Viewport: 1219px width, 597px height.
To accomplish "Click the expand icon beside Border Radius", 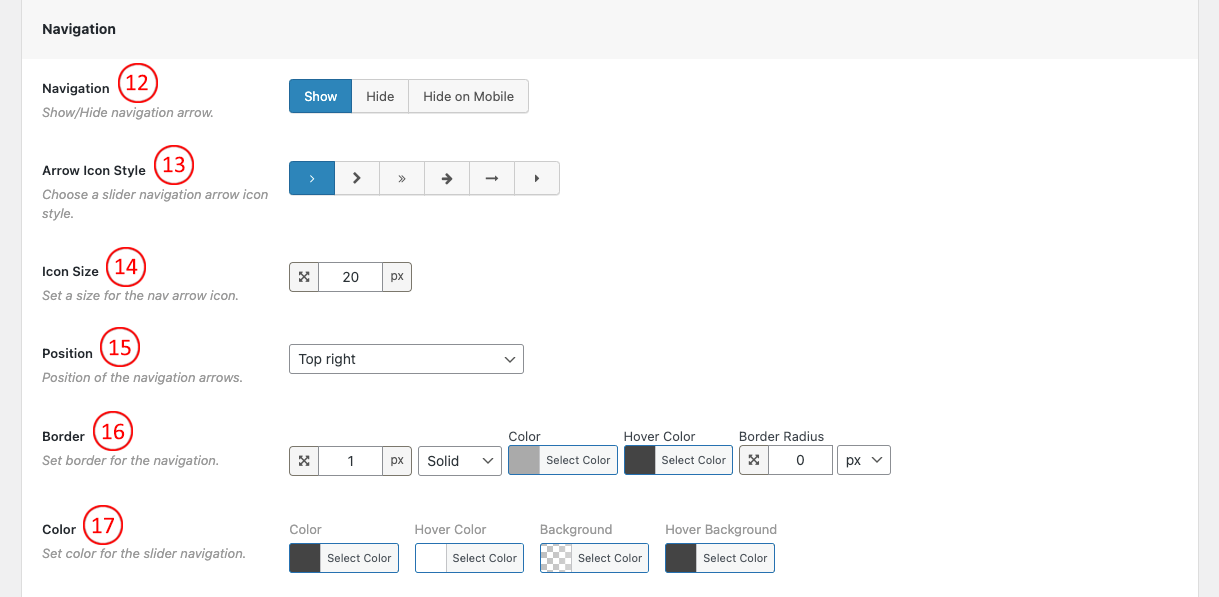I will pos(754,460).
